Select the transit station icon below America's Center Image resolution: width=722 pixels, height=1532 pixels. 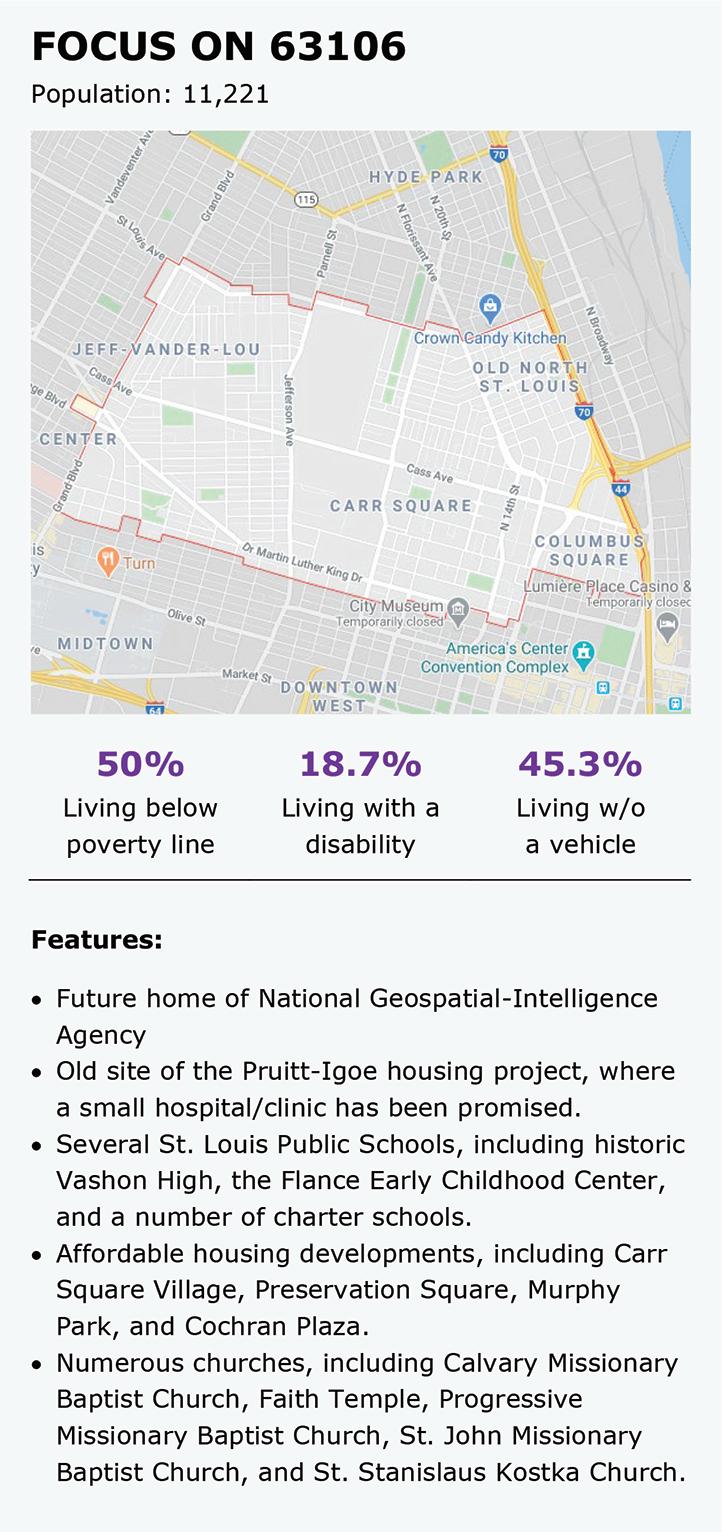[603, 688]
